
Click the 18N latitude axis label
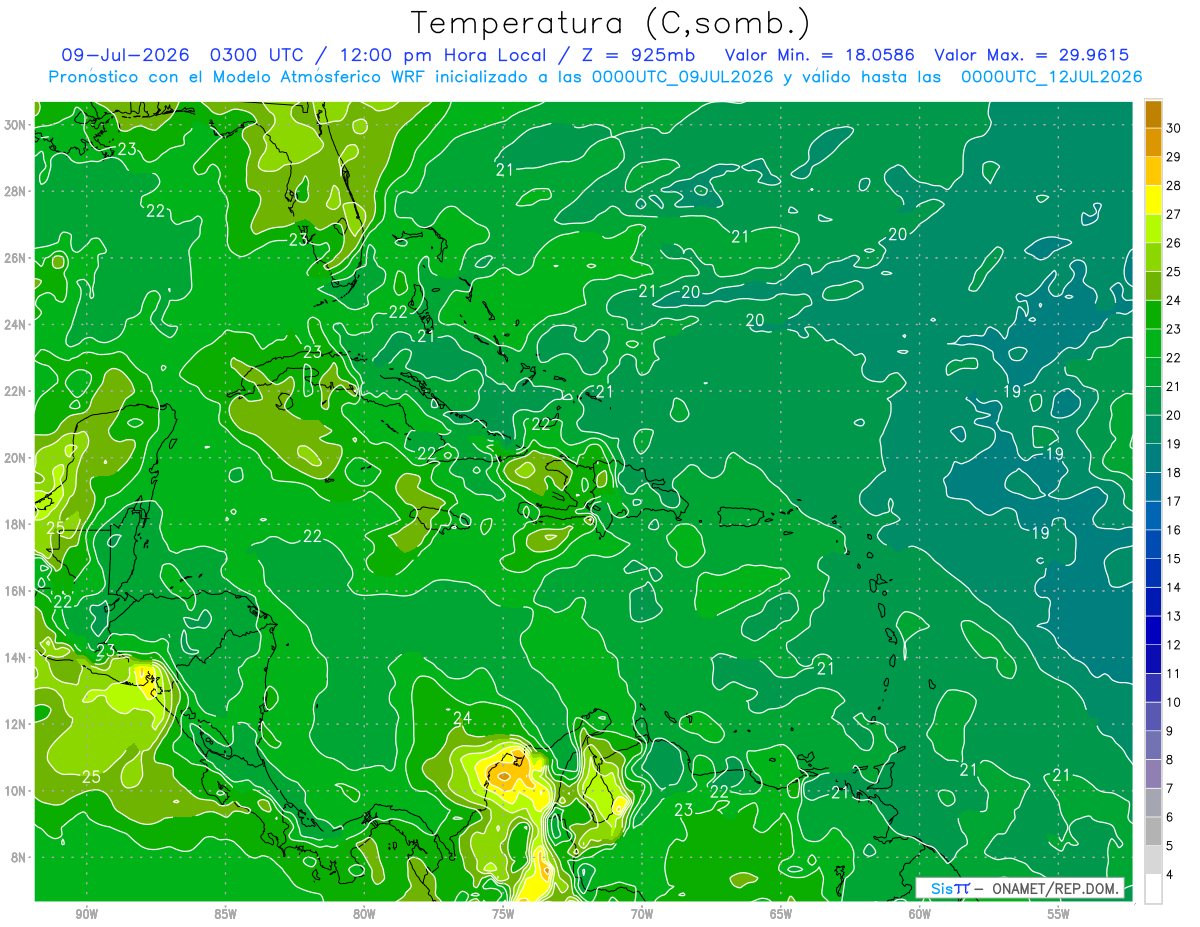(x=15, y=524)
